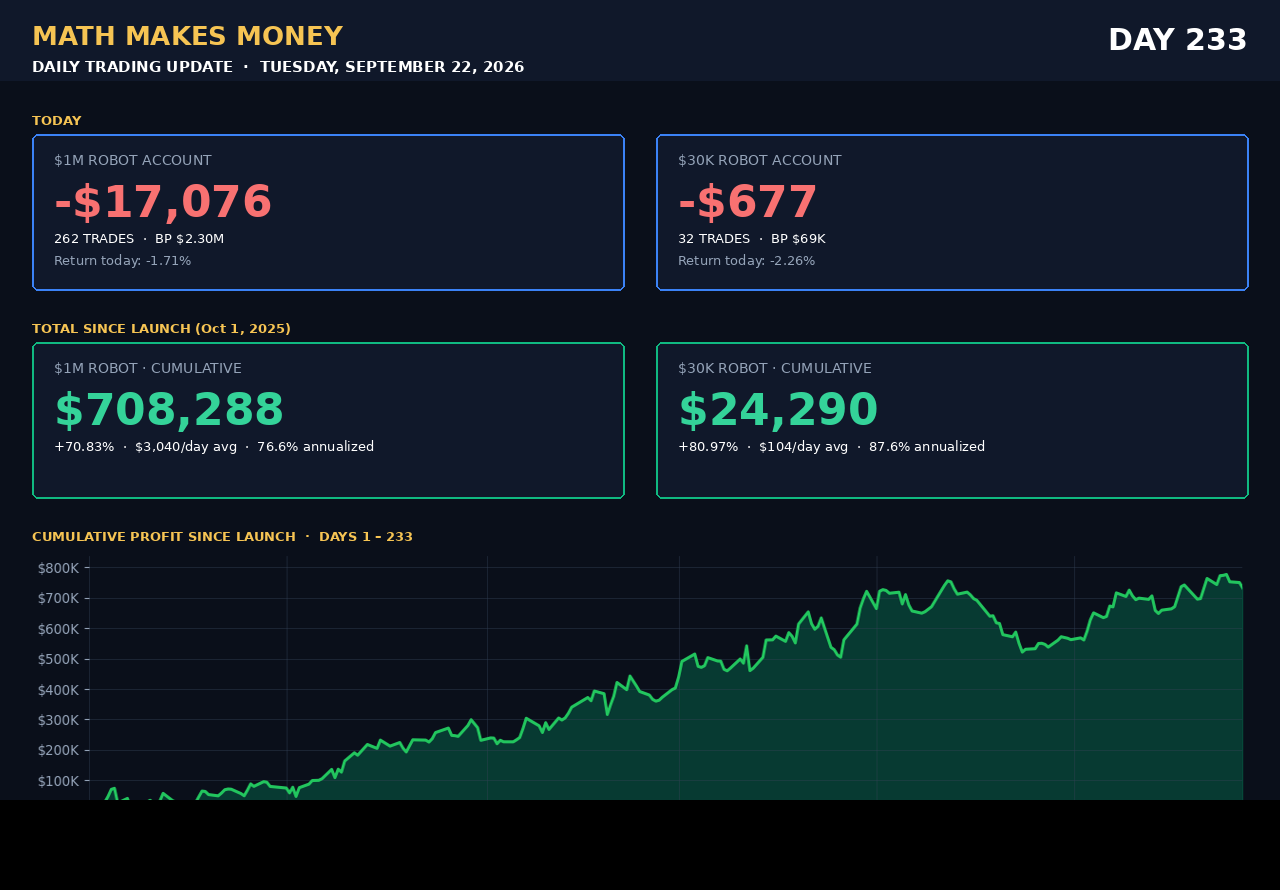Click the "$400K" y-axis label
The height and width of the screenshot is (890, 1280).
tap(58, 690)
